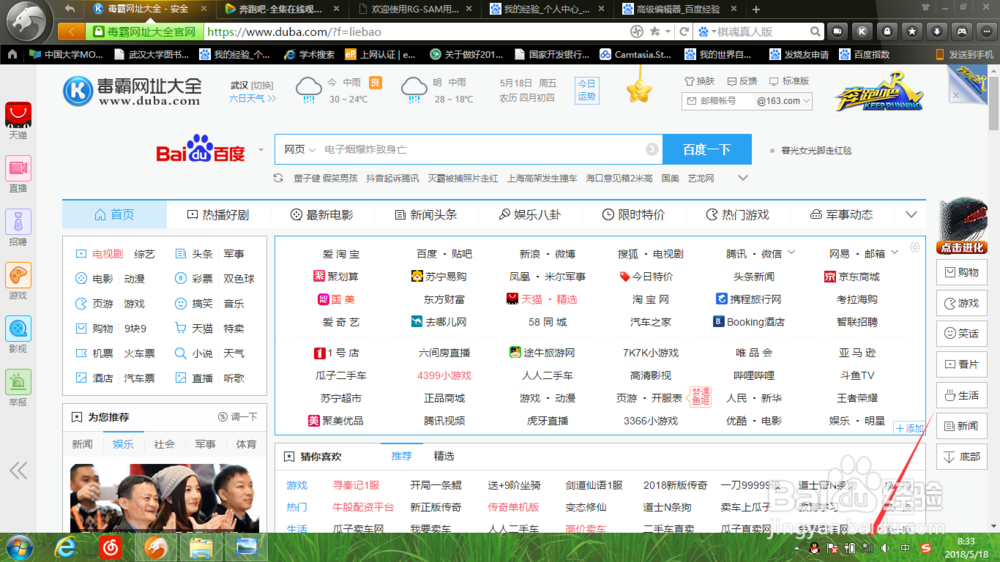
Task: Select the 热播好剧 navigation tab
Action: coord(217,215)
